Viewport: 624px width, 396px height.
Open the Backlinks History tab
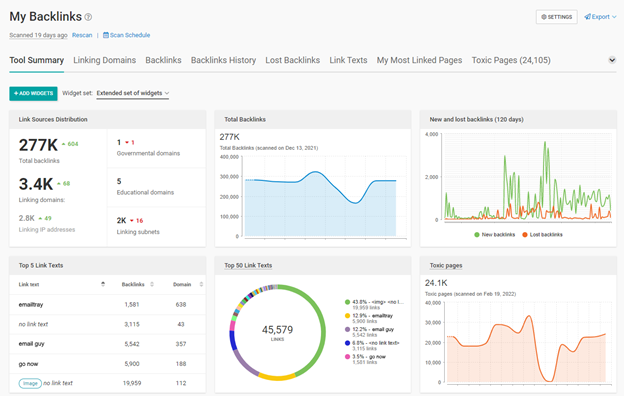click(x=223, y=60)
